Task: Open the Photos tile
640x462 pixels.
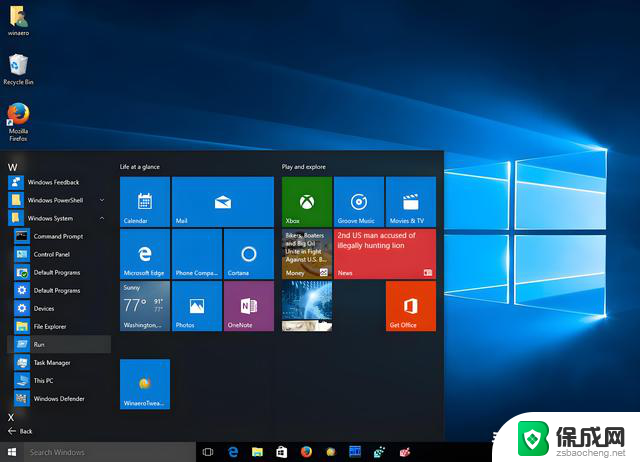Action: click(197, 306)
